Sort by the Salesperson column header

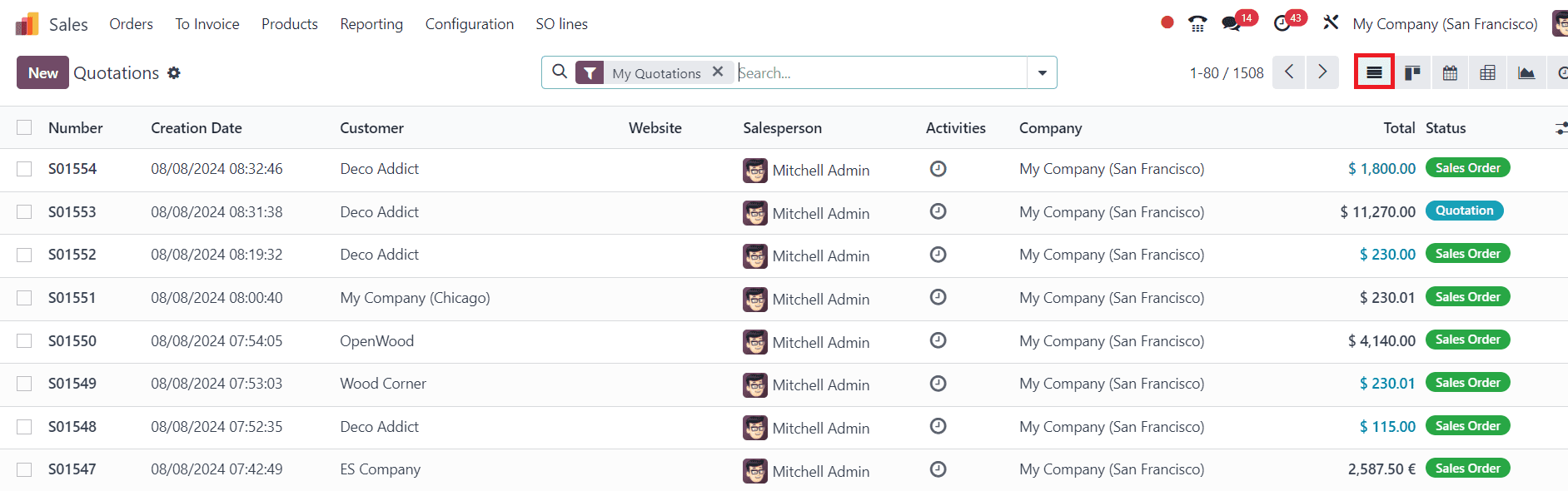point(782,128)
